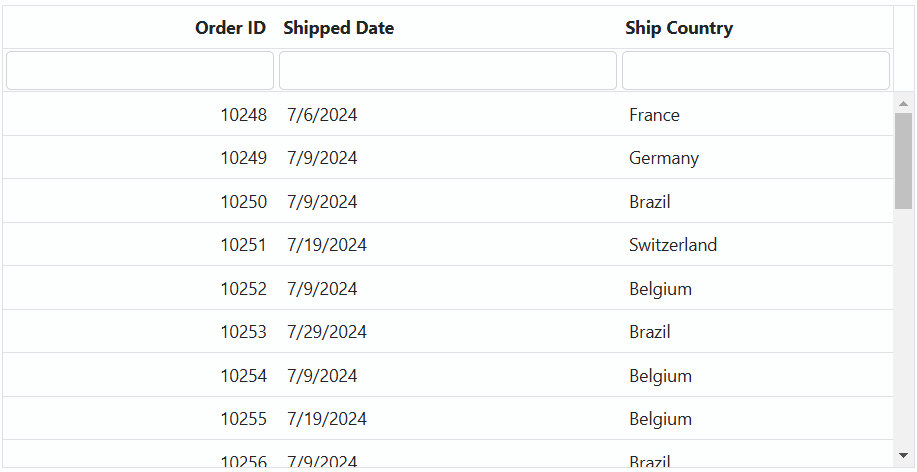Click the 7/29/2024 shipped date cell
917x472 pixels.
[447, 332]
